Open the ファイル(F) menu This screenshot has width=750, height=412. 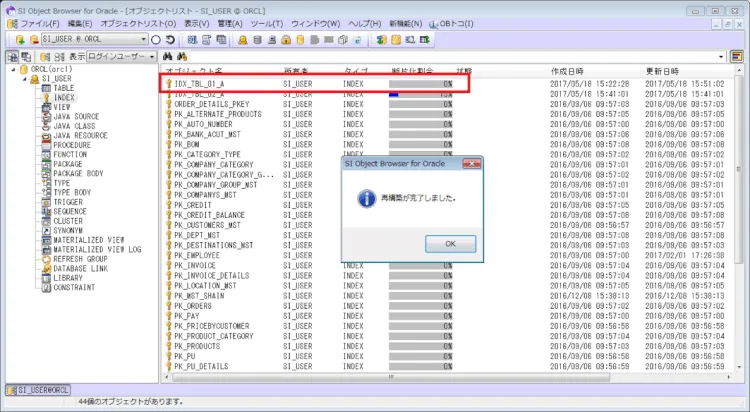(40, 23)
